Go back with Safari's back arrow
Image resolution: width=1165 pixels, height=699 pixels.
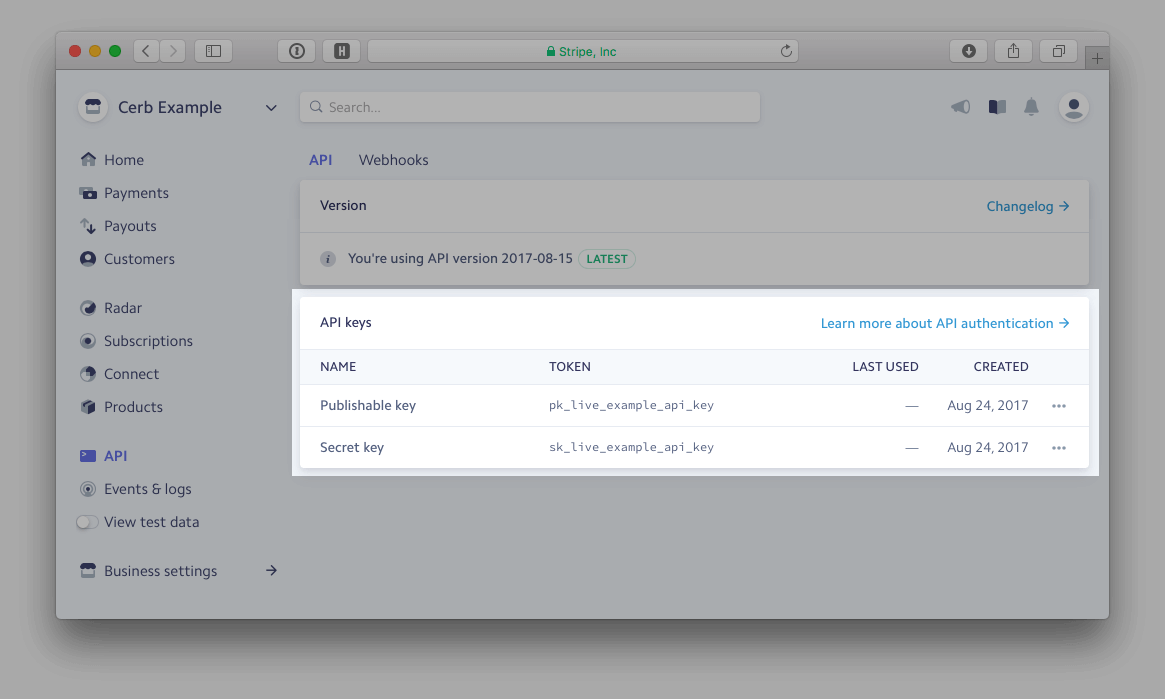click(146, 51)
